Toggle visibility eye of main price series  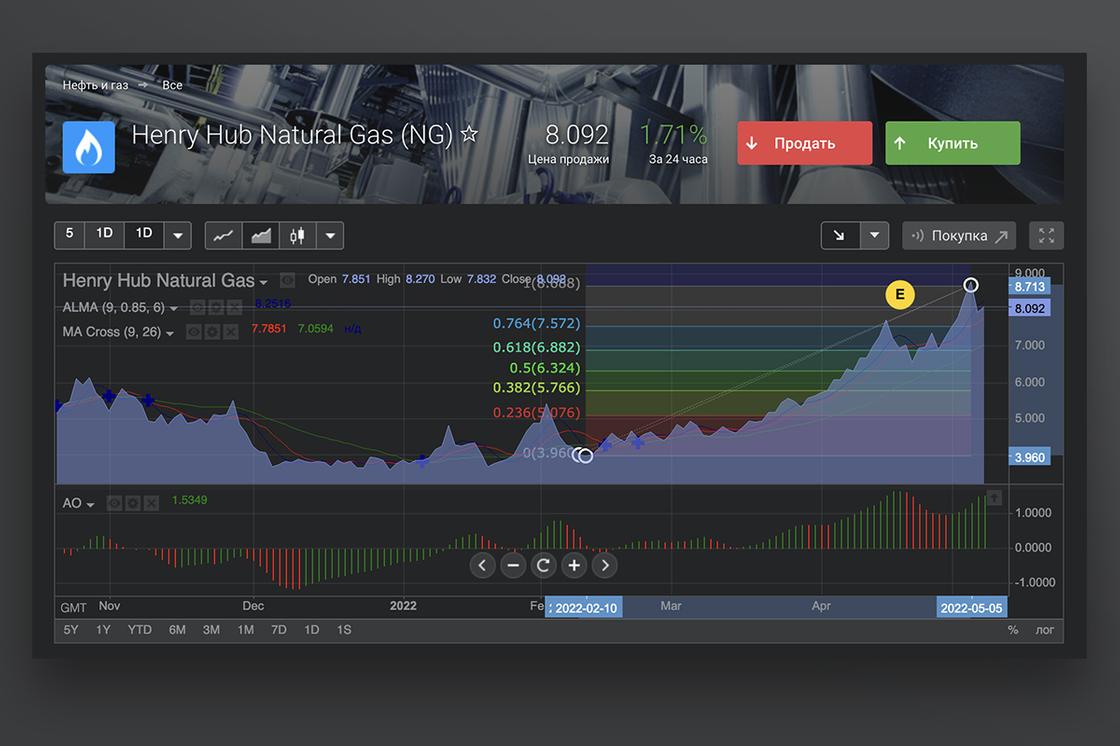click(x=287, y=280)
